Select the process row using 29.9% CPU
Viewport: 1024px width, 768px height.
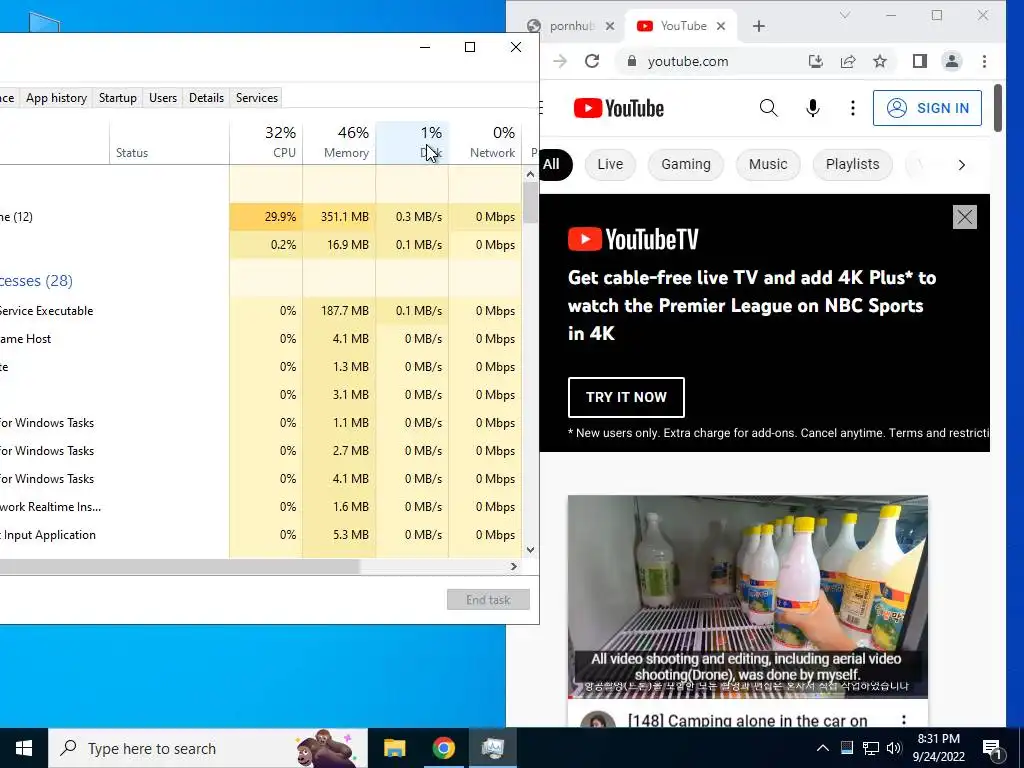pos(261,217)
